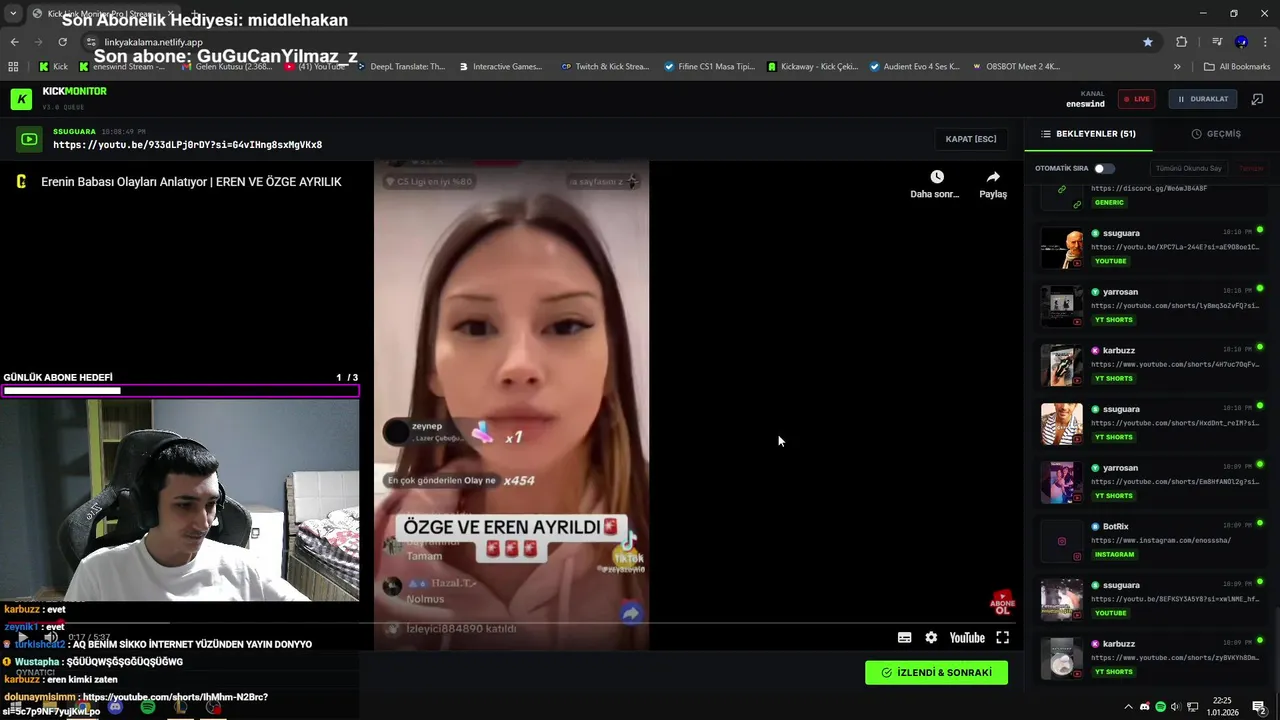The image size is (1280, 720).
Task: Click thumbnail of yarrosan lyBmq3oZvFQ entry
Action: 1061,306
